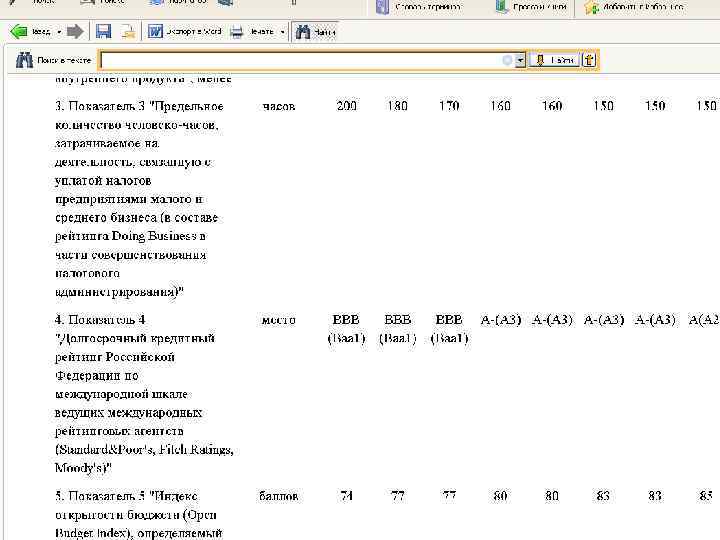Screen dimensions: 720x540
Task: Click the printer icon
Action: (236, 32)
